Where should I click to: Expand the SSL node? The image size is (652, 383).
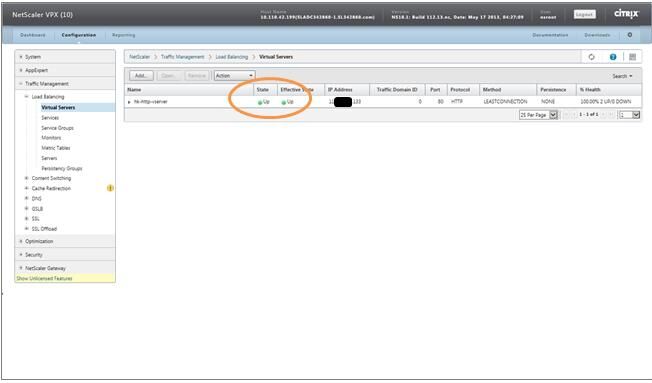(x=27, y=219)
